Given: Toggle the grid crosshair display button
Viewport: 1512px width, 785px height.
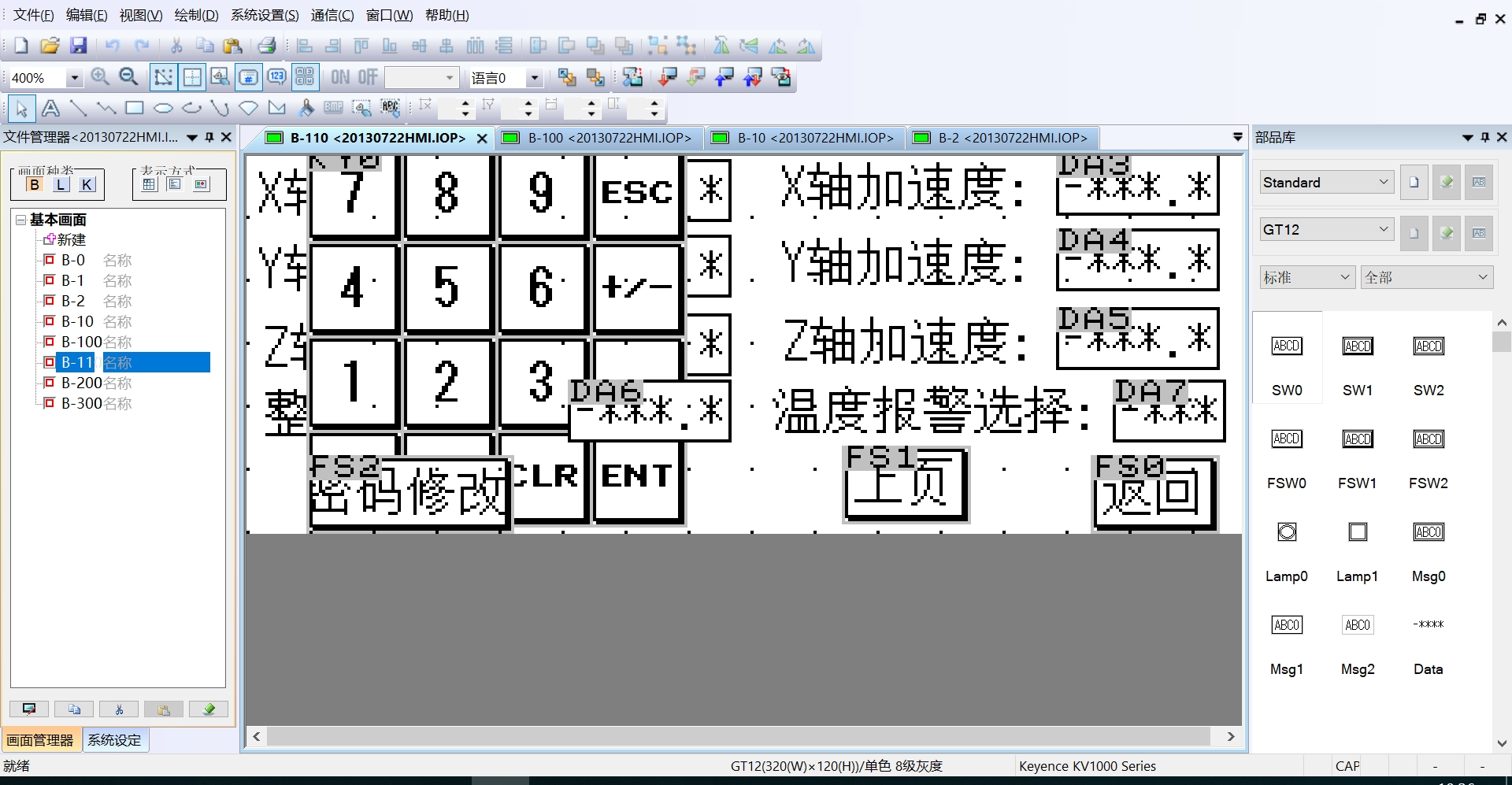Looking at the screenshot, I should pyautogui.click(x=192, y=77).
